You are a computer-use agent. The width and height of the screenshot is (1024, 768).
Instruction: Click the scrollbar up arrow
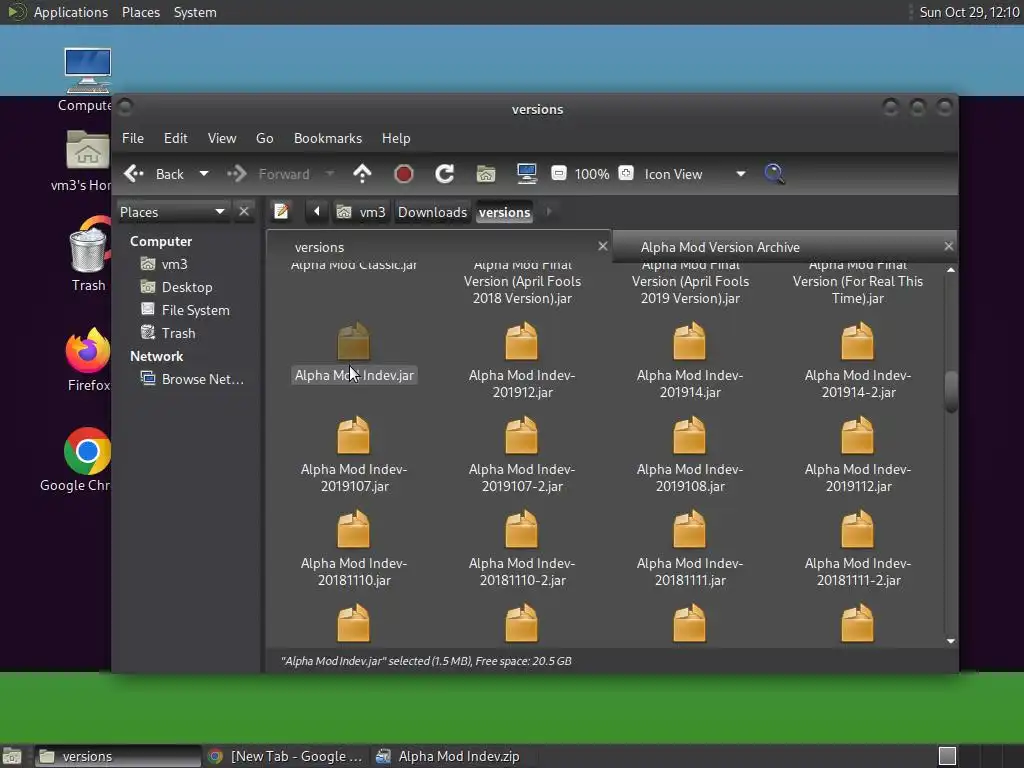tap(951, 270)
